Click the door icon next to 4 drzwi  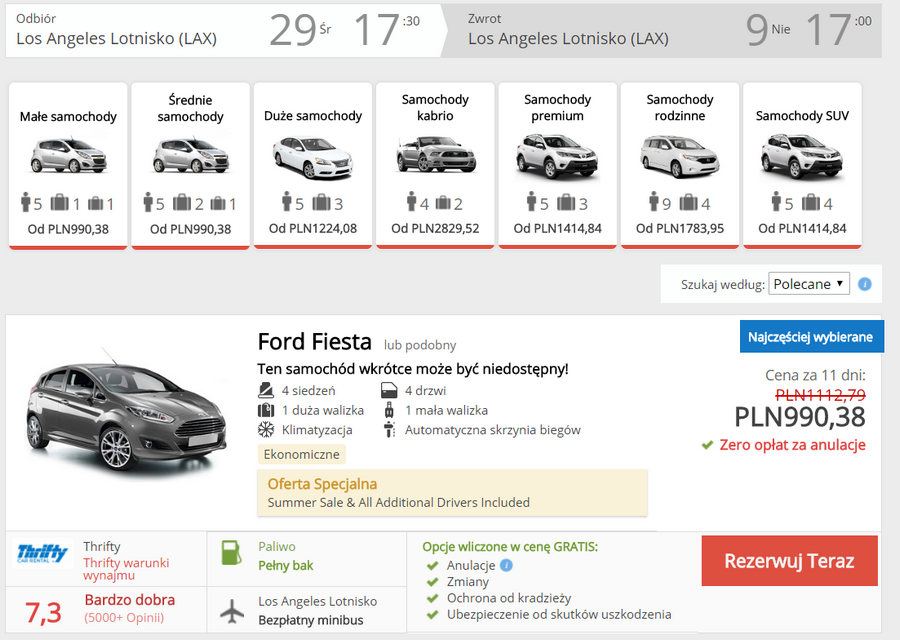click(389, 390)
